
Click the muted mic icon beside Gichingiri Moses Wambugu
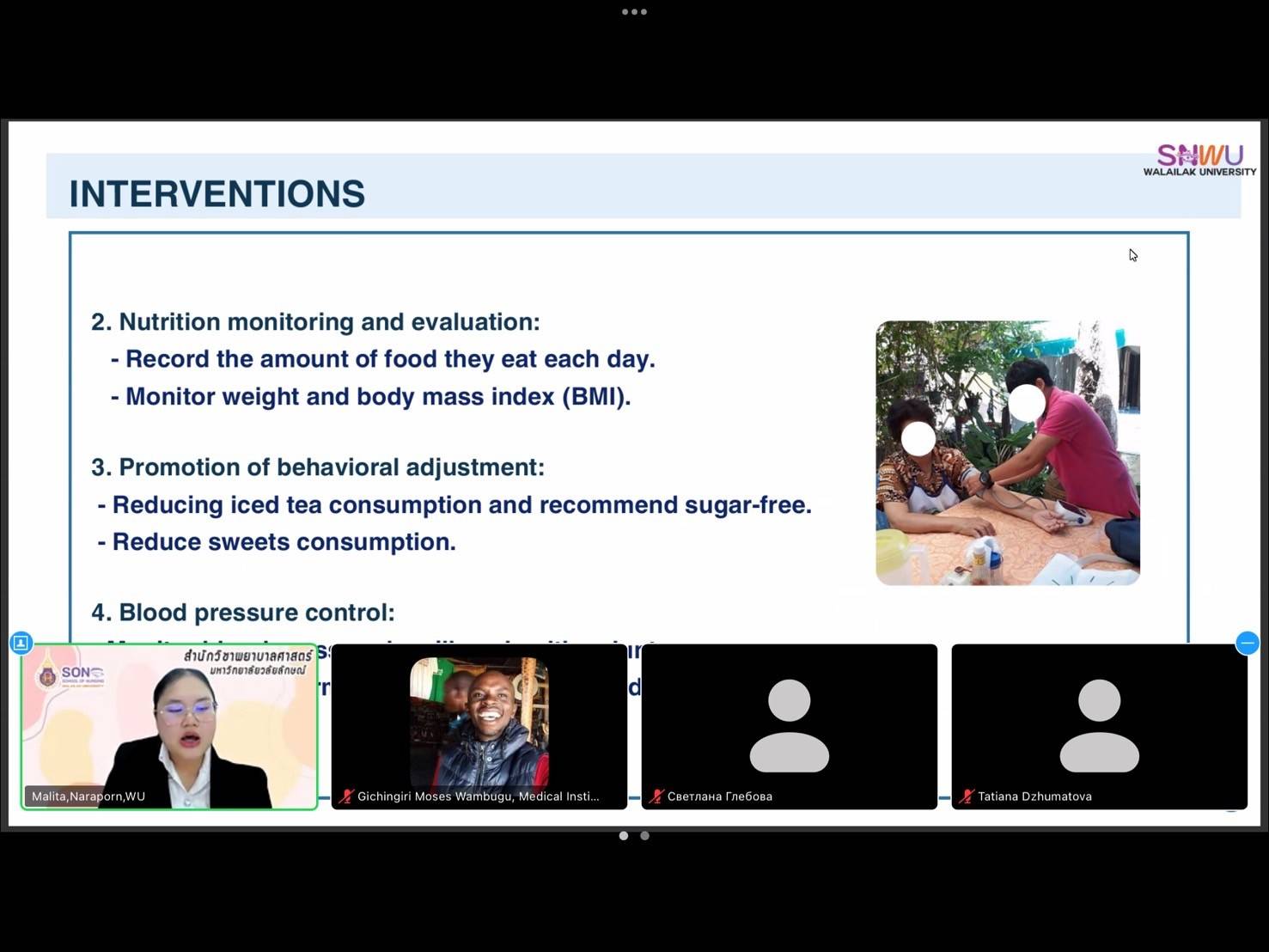pos(346,796)
